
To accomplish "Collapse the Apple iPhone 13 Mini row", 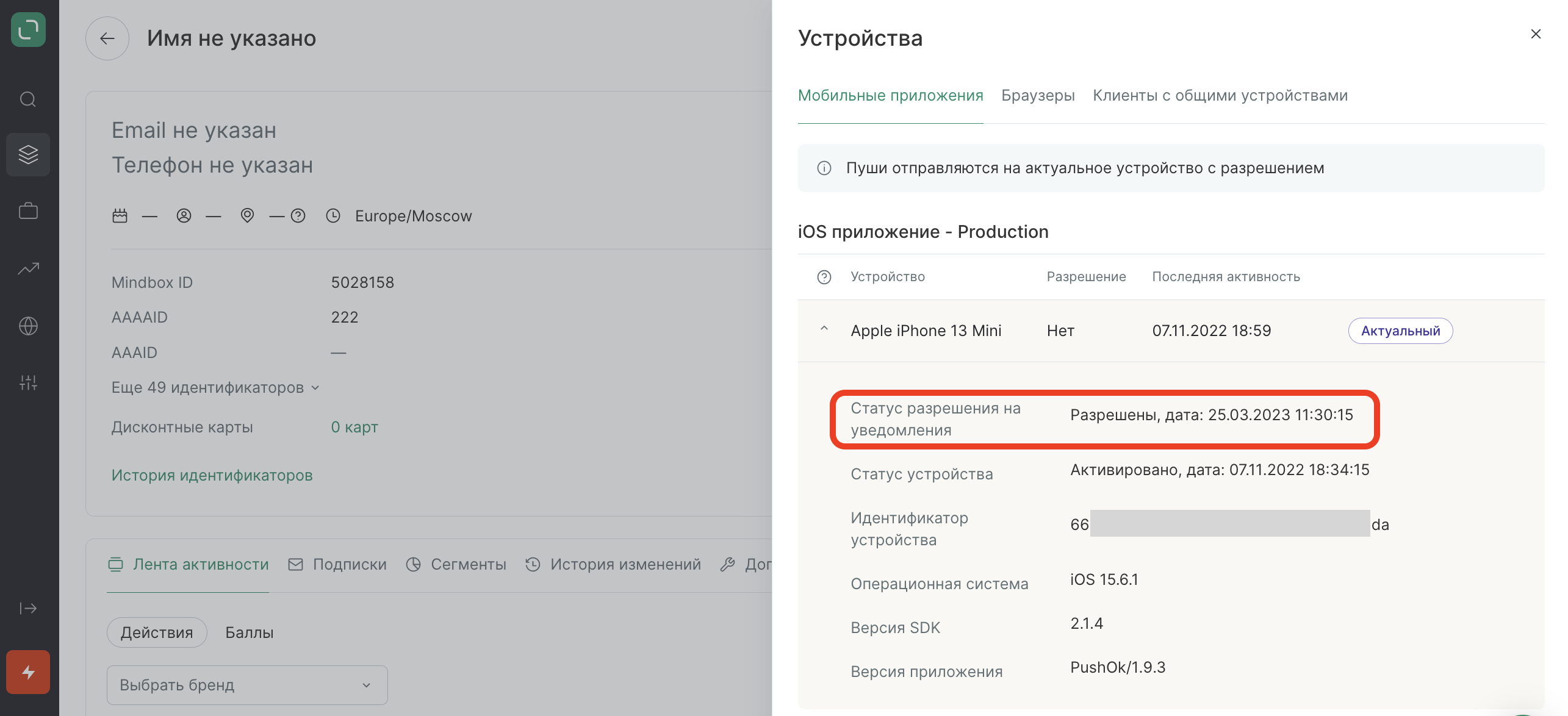I will [x=824, y=329].
